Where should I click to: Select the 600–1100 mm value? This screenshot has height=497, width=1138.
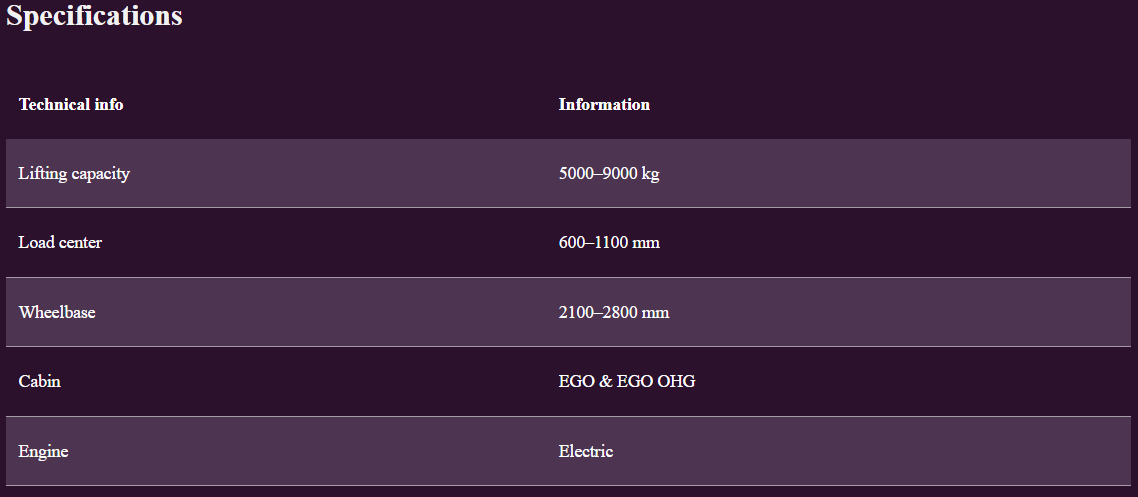(x=609, y=242)
